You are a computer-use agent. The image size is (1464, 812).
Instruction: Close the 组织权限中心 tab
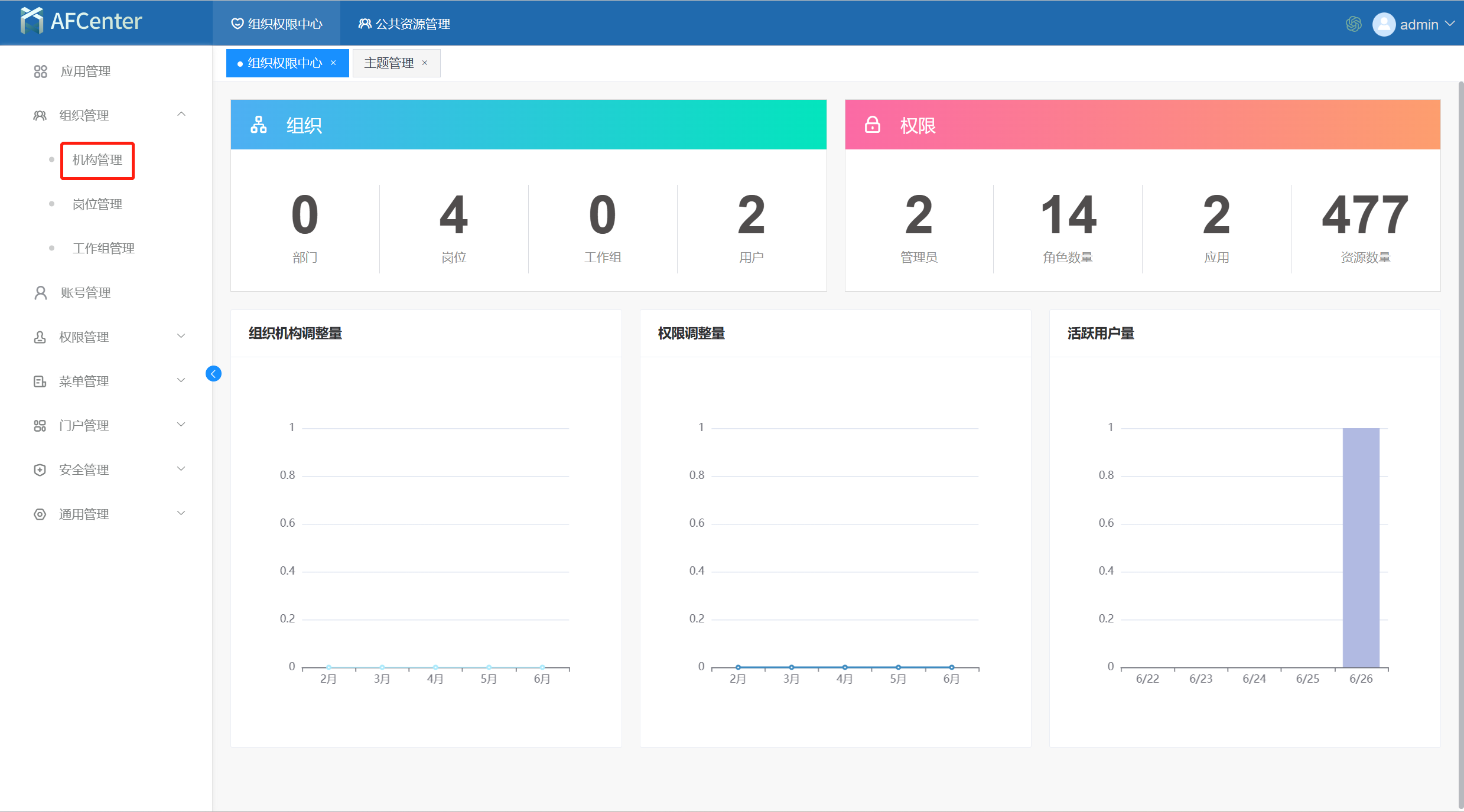(x=333, y=63)
